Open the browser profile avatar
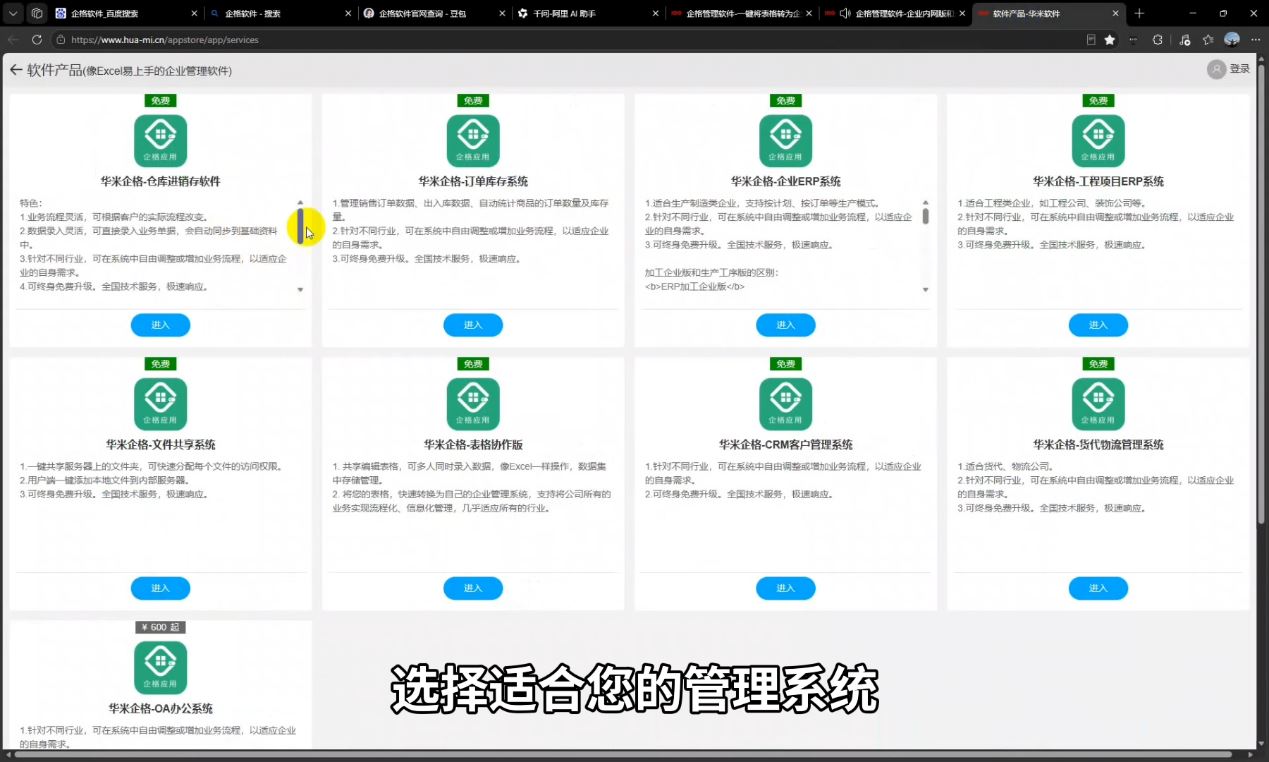This screenshot has height=762, width=1269. click(x=1232, y=40)
